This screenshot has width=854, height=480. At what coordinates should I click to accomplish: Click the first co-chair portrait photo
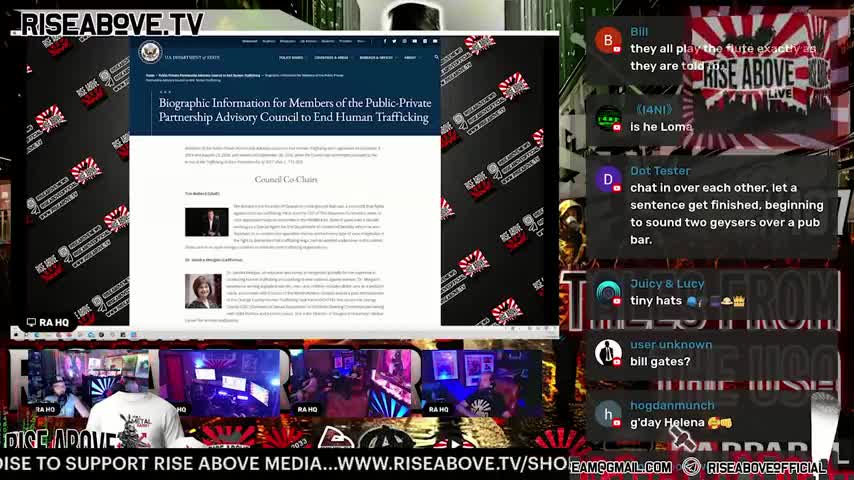coord(206,222)
